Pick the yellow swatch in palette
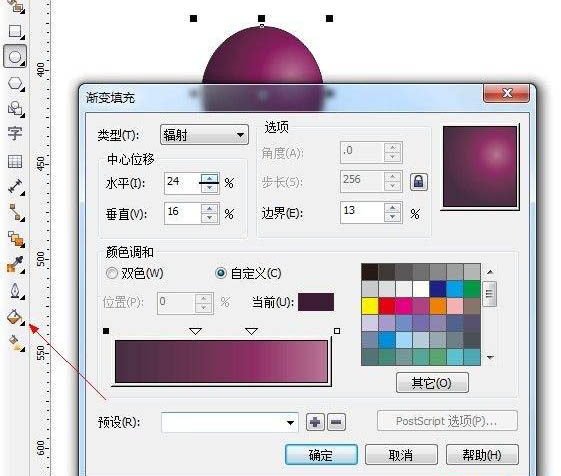 click(370, 306)
